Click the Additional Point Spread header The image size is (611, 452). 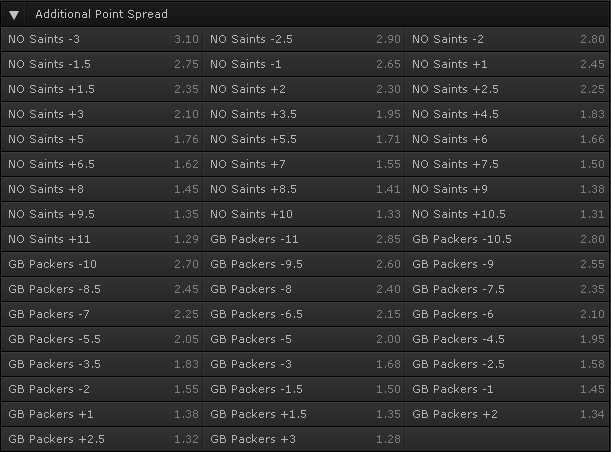point(306,14)
